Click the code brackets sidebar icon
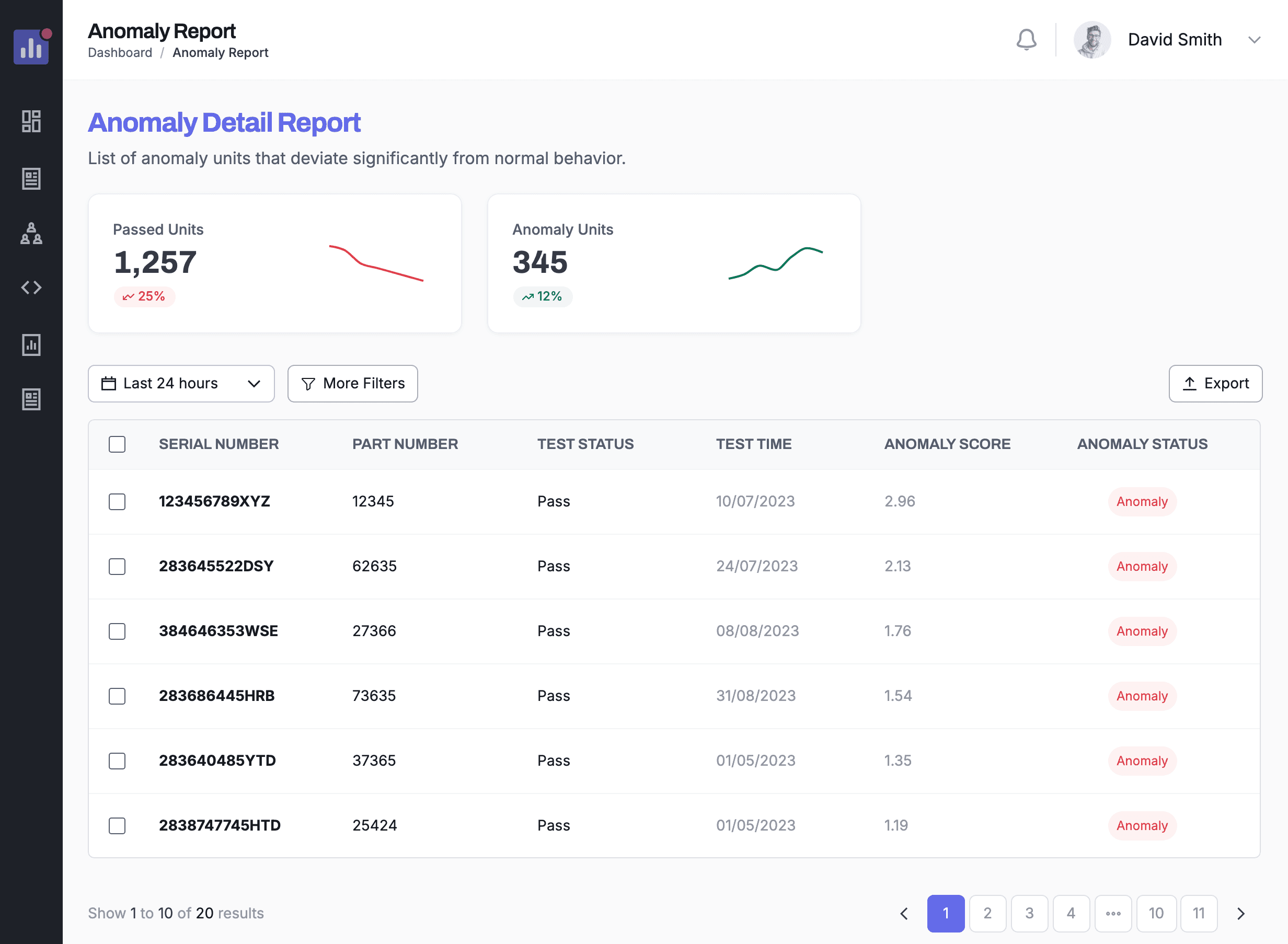 31,287
